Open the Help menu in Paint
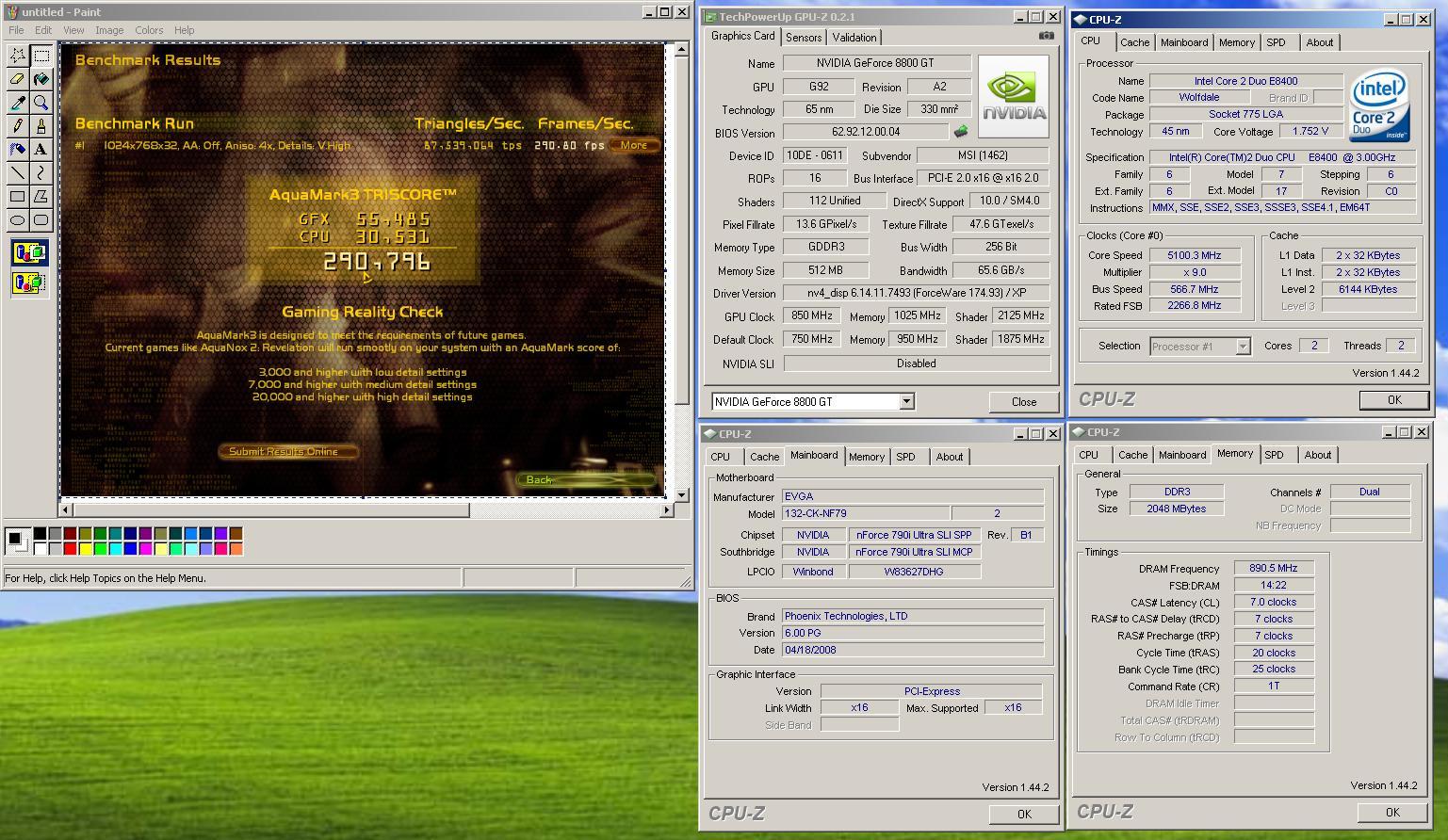1448x840 pixels. tap(185, 30)
